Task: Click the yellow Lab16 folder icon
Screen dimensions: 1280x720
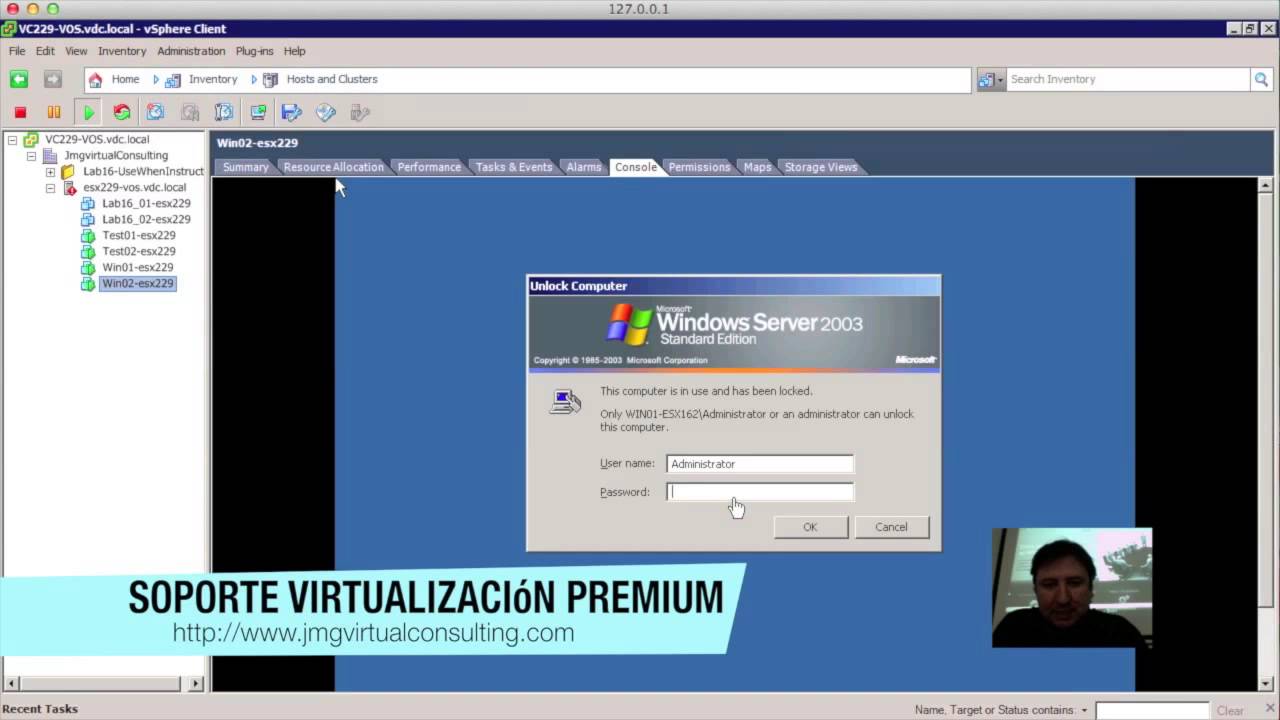Action: coord(68,172)
